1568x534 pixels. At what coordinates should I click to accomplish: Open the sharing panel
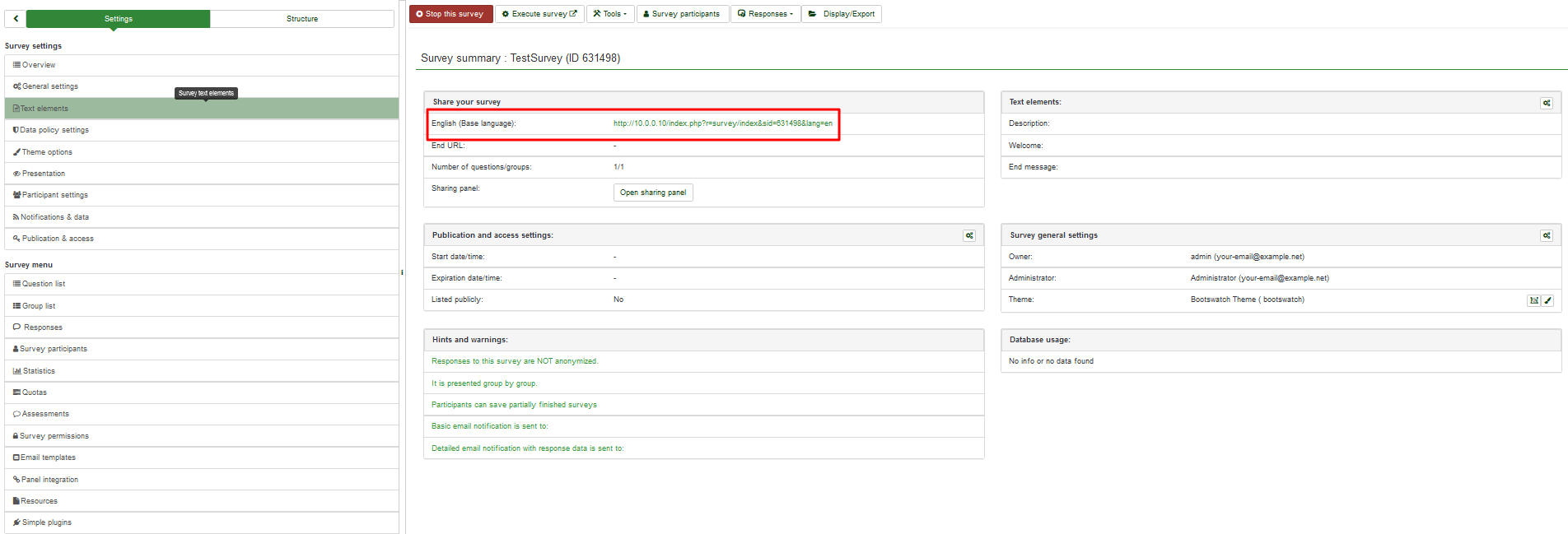click(652, 193)
